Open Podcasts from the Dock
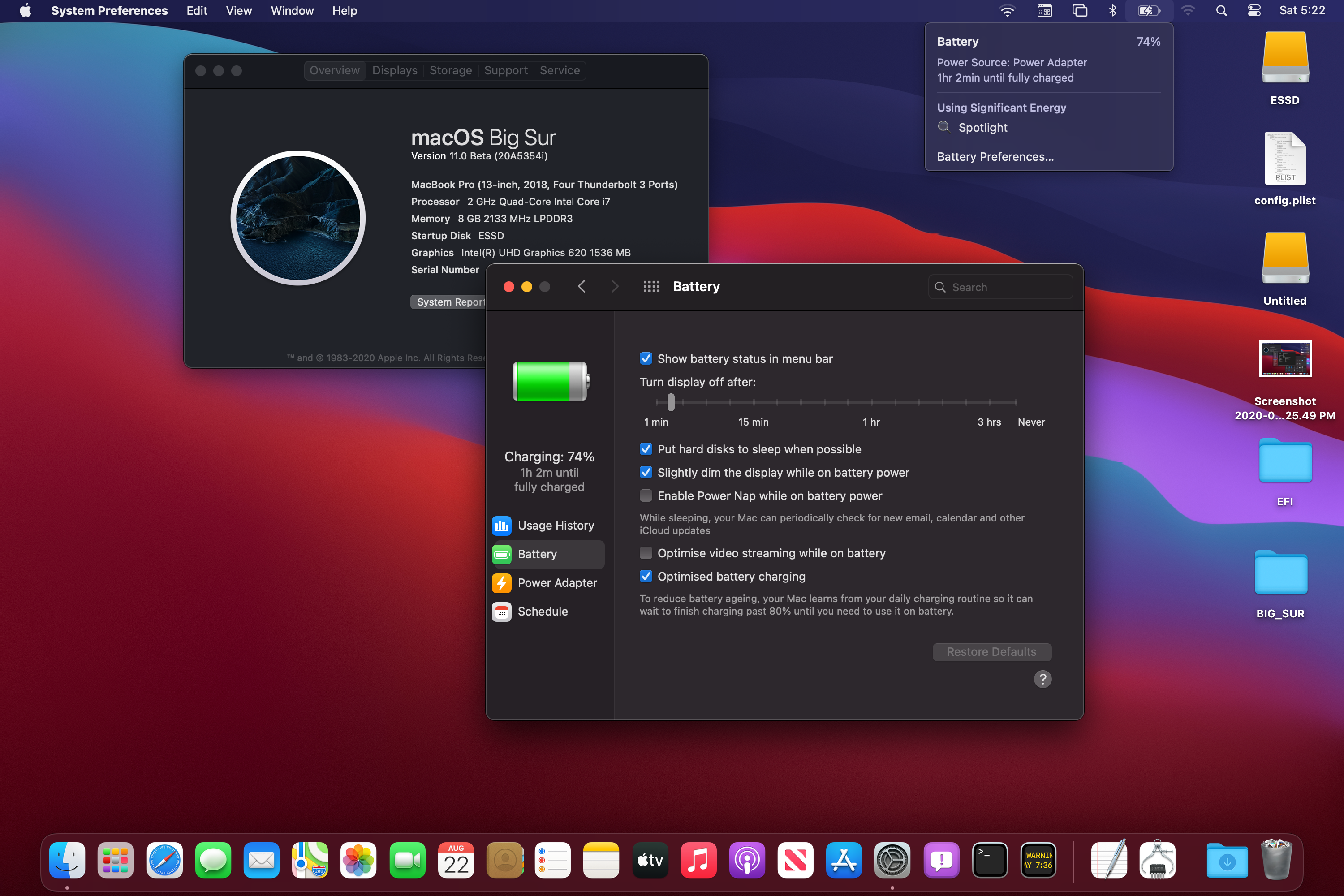The width and height of the screenshot is (1344, 896). point(747,859)
